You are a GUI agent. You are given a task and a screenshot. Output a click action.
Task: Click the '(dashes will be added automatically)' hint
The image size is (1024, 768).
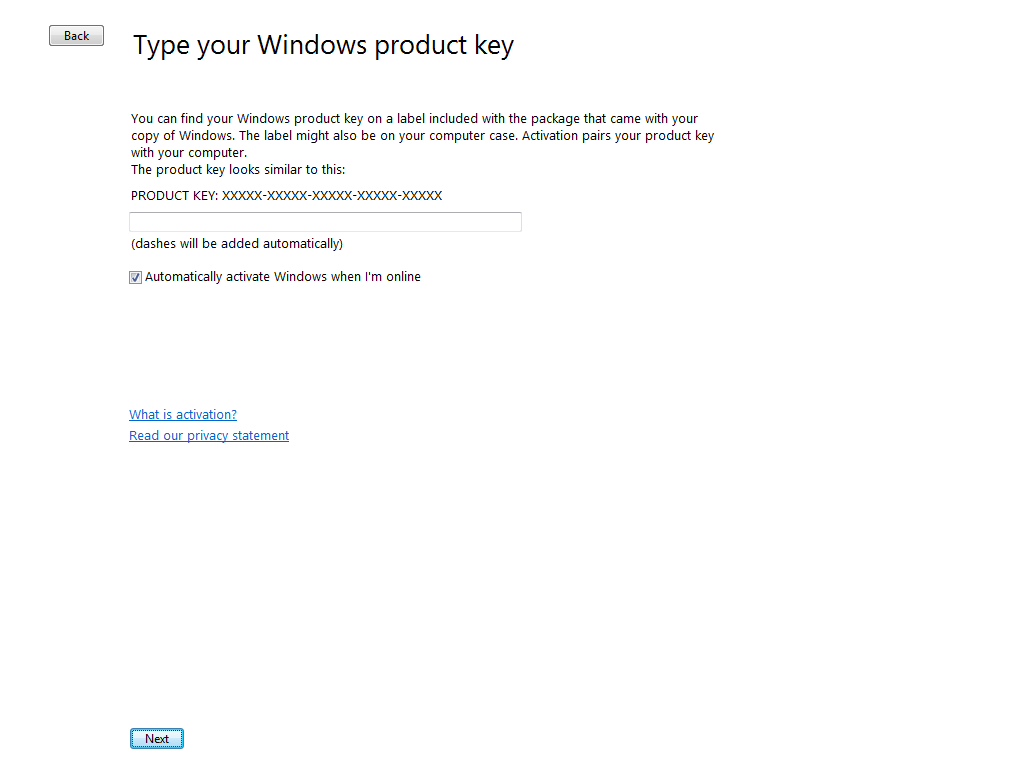(237, 244)
